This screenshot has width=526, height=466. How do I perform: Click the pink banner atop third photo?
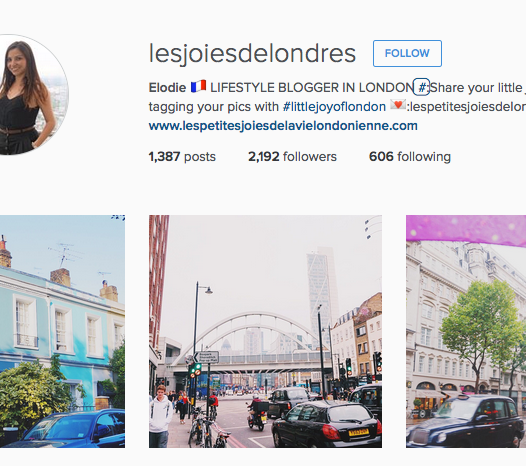466,229
